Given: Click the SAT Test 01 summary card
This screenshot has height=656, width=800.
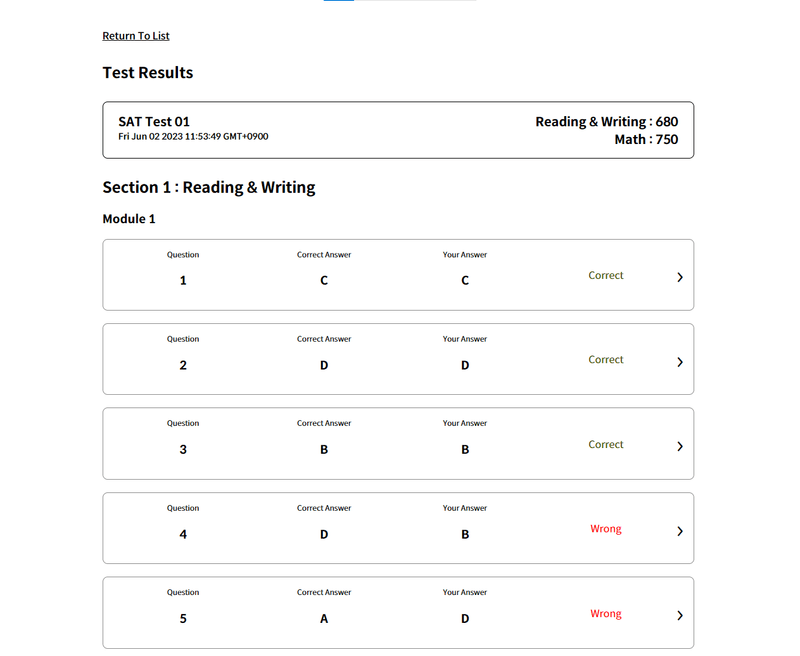Looking at the screenshot, I should (397, 130).
